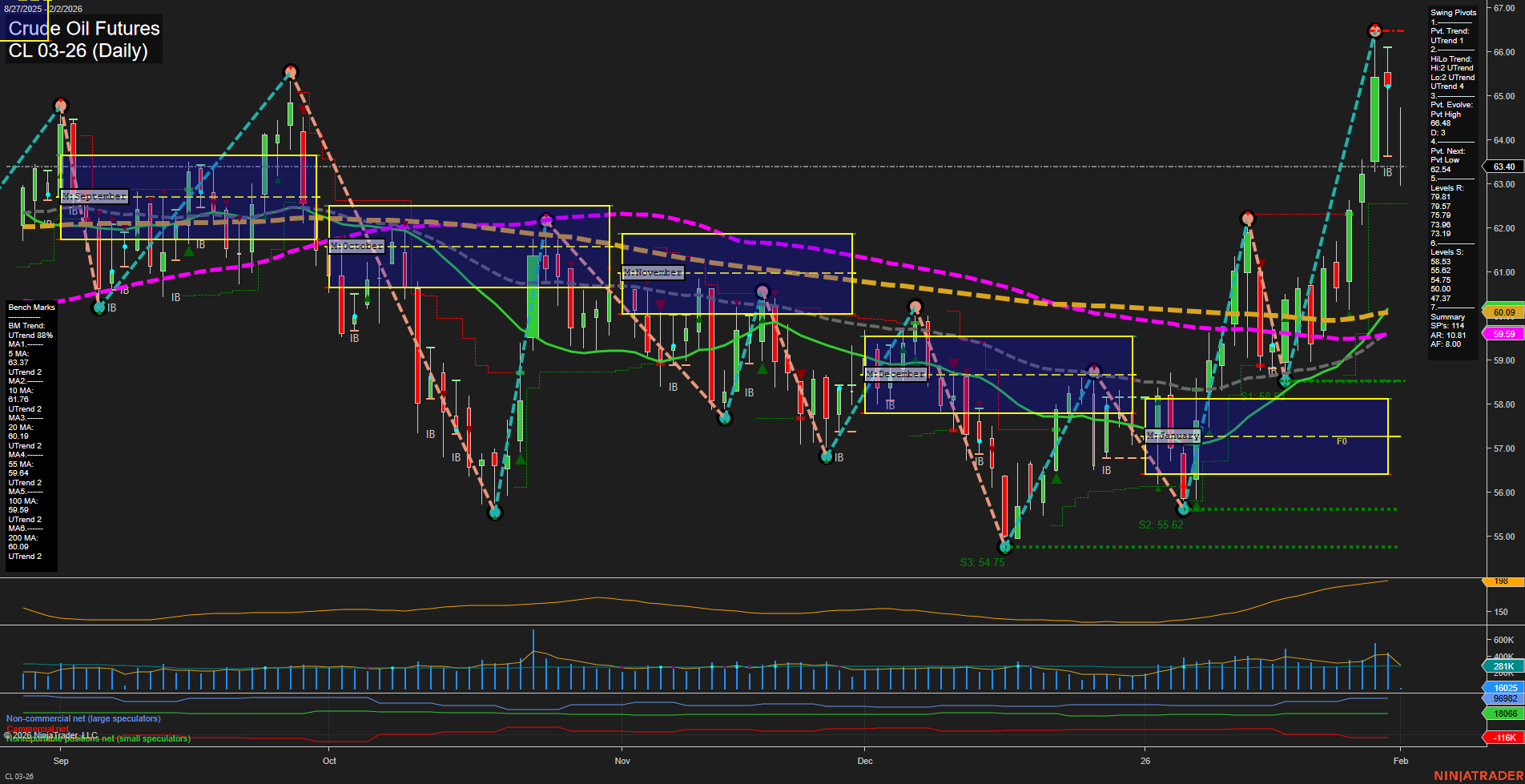Expand the Swing Pivots panel on the right
1525x784 pixels.
point(1451,12)
